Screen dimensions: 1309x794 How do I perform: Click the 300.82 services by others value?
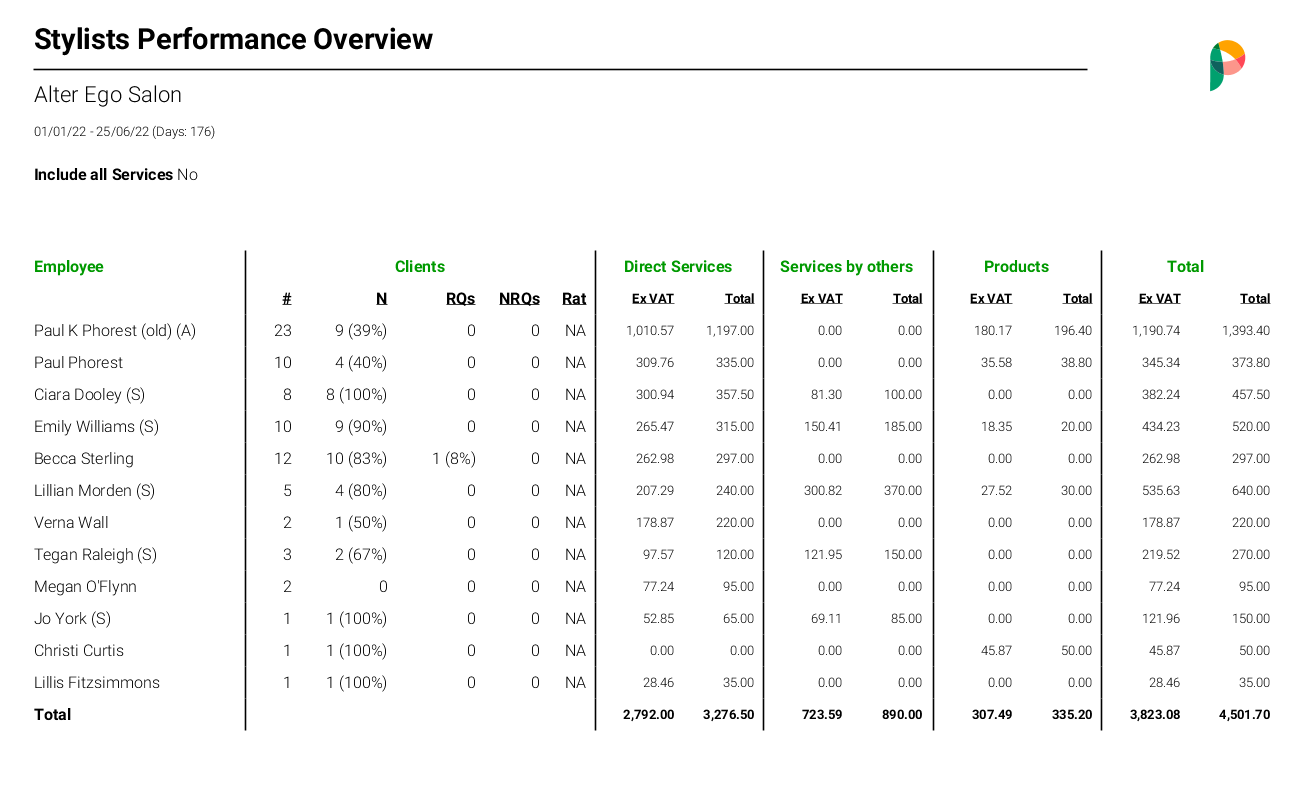coord(823,491)
